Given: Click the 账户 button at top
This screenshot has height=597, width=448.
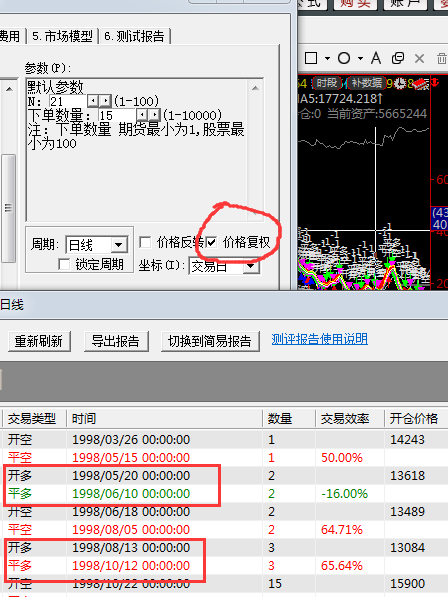Looking at the screenshot, I should pos(406,4).
